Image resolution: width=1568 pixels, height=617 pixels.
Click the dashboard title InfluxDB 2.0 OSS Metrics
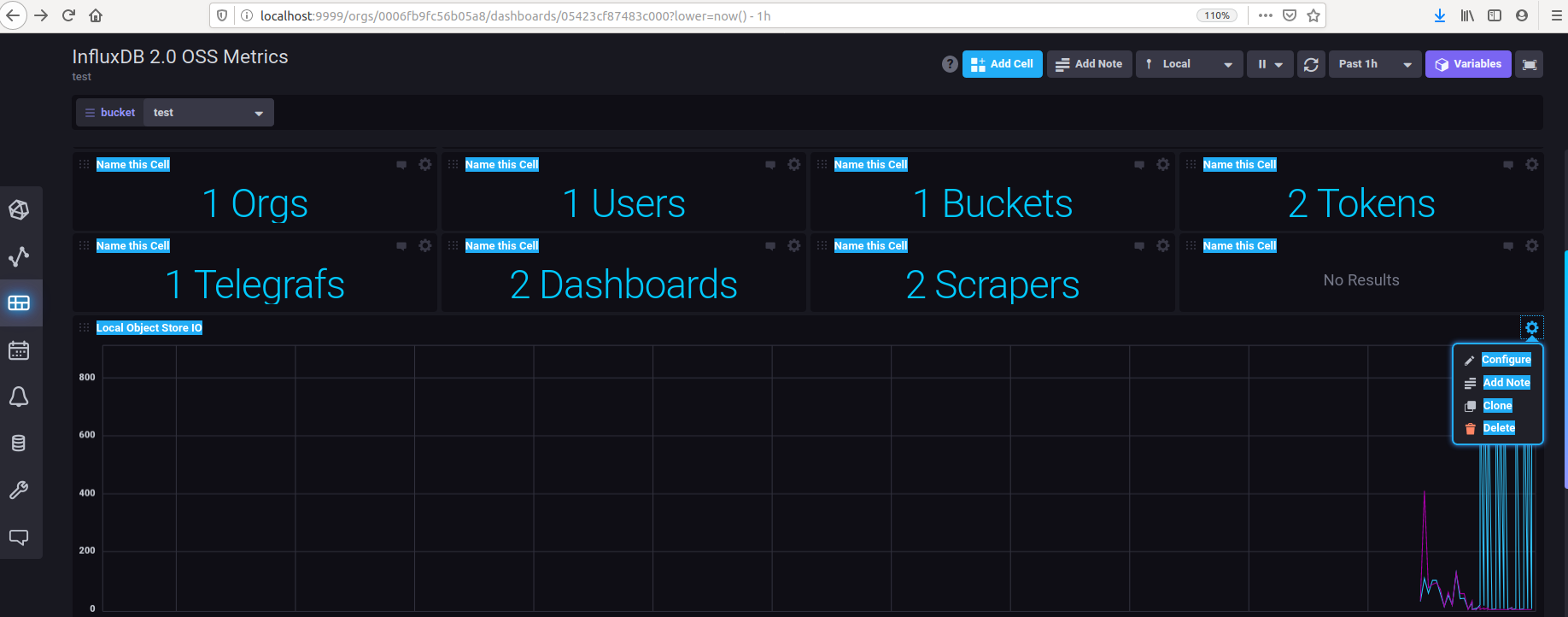coord(180,56)
